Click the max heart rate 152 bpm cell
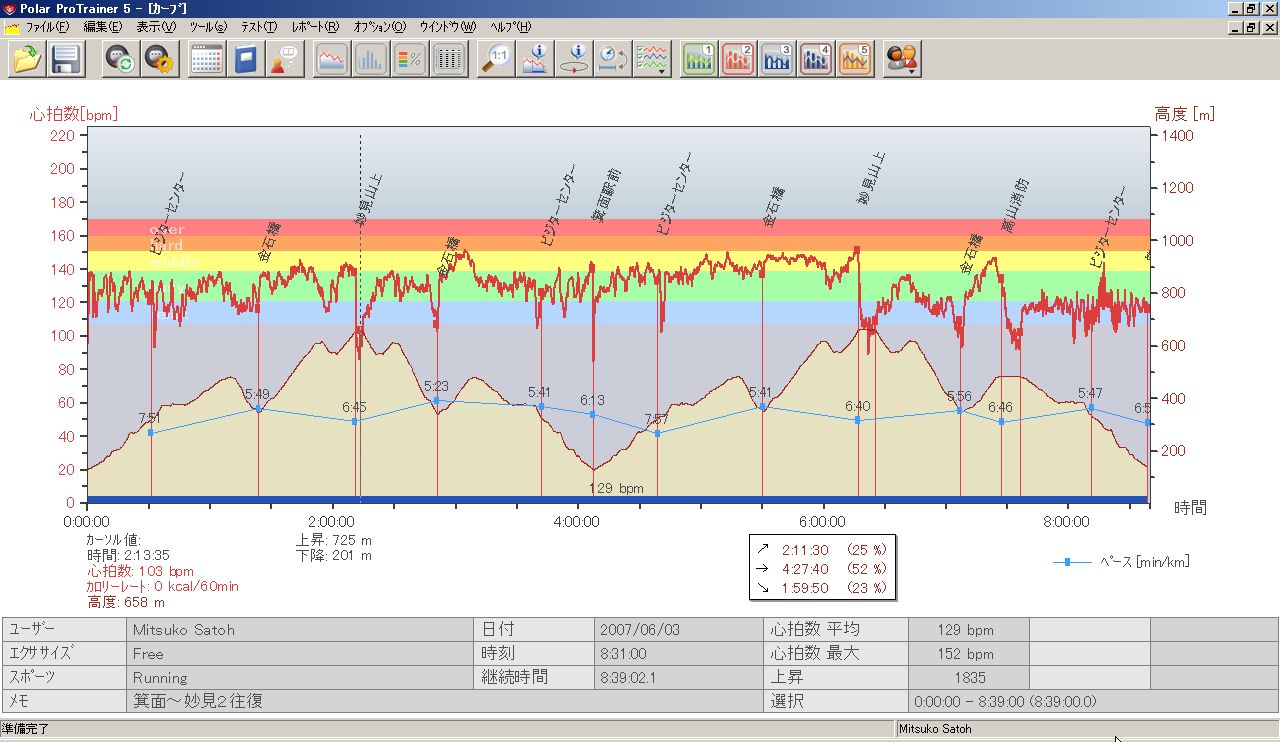Screen dimensions: 1280x742 [968, 654]
